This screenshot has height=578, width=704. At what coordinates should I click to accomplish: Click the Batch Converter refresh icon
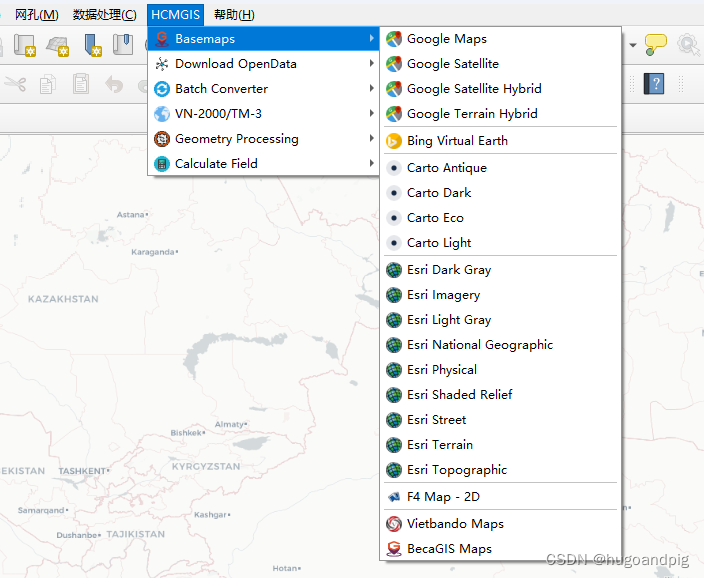pos(162,89)
